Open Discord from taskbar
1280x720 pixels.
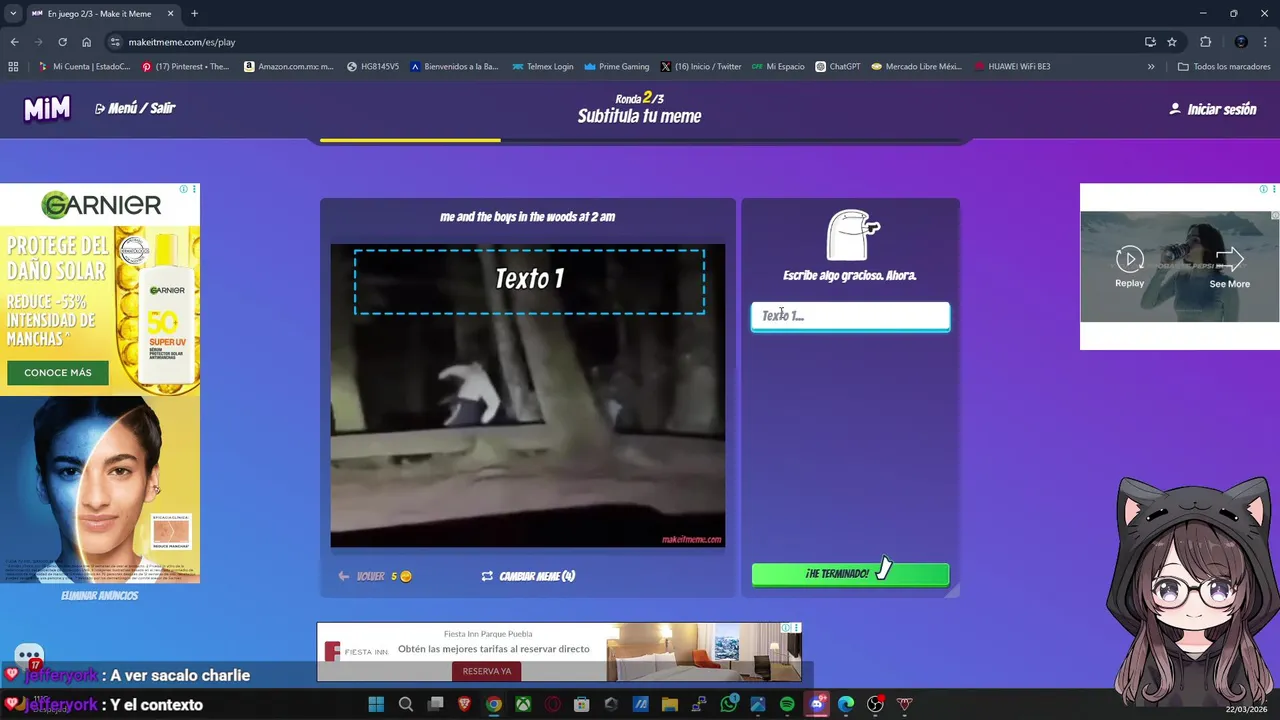pyautogui.click(x=817, y=704)
